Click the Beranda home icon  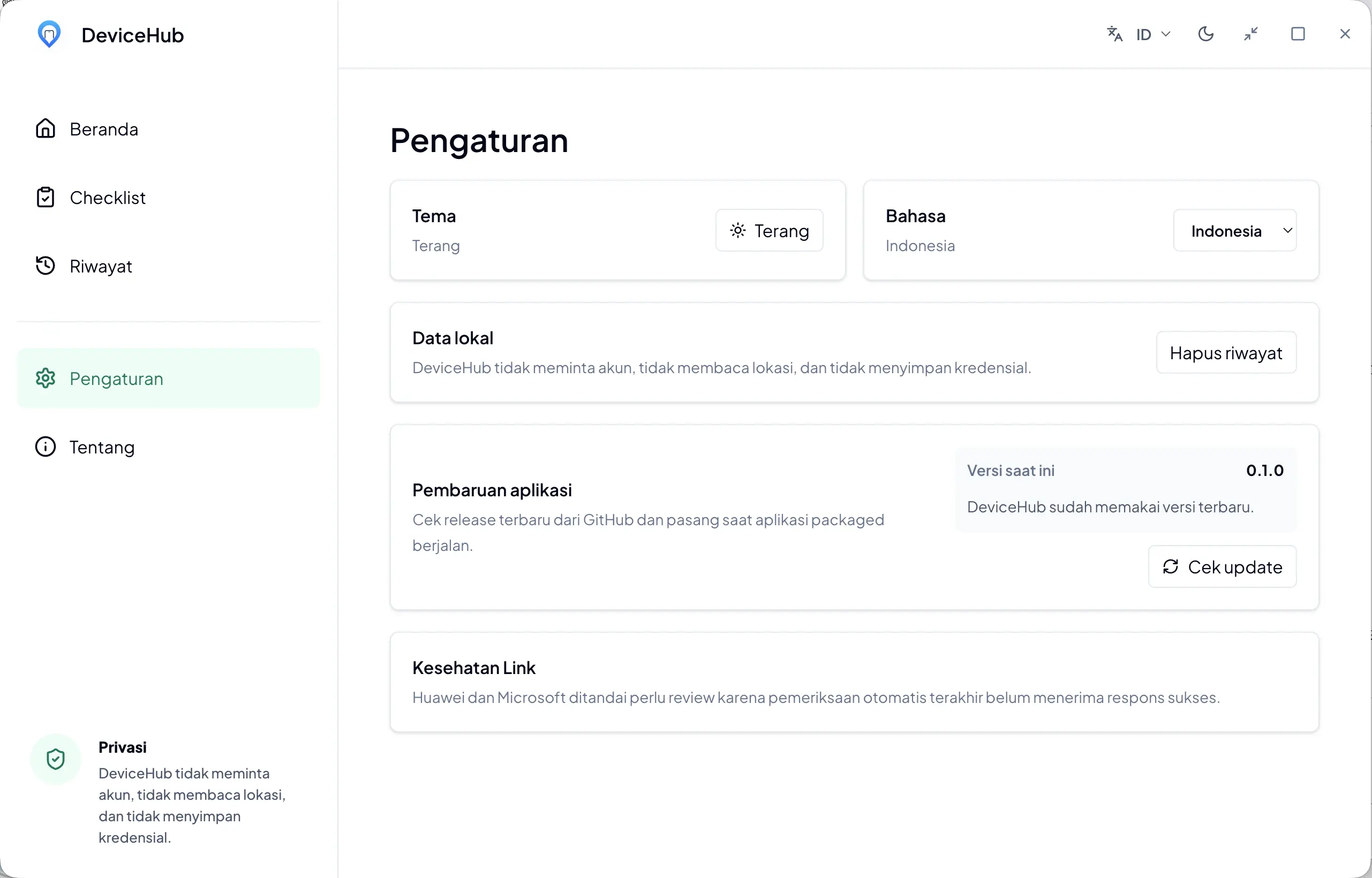tap(46, 129)
